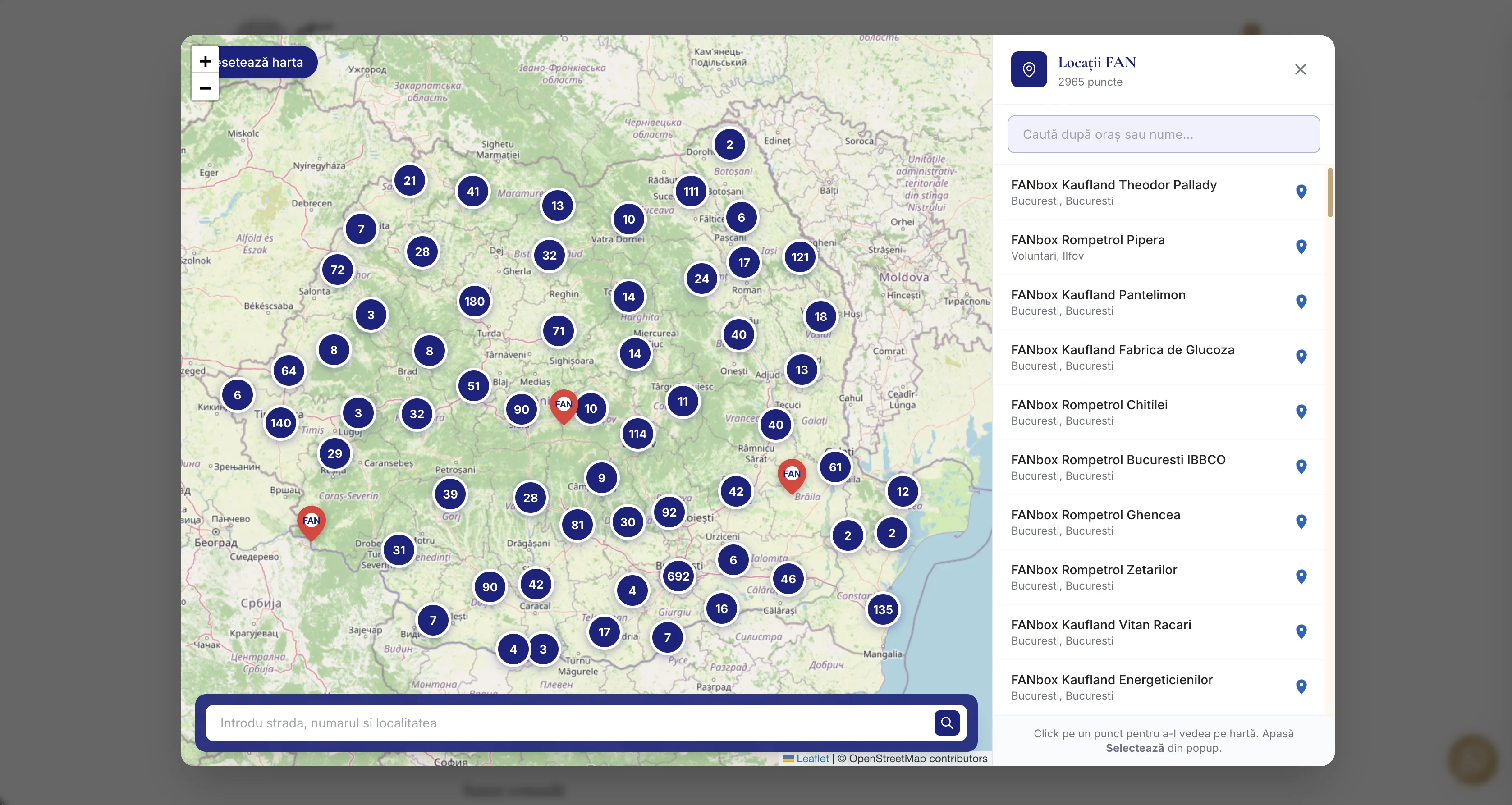Select FANbox Rompetrol Ghencea list entry
Viewport: 1512px width, 805px height.
point(1159,521)
